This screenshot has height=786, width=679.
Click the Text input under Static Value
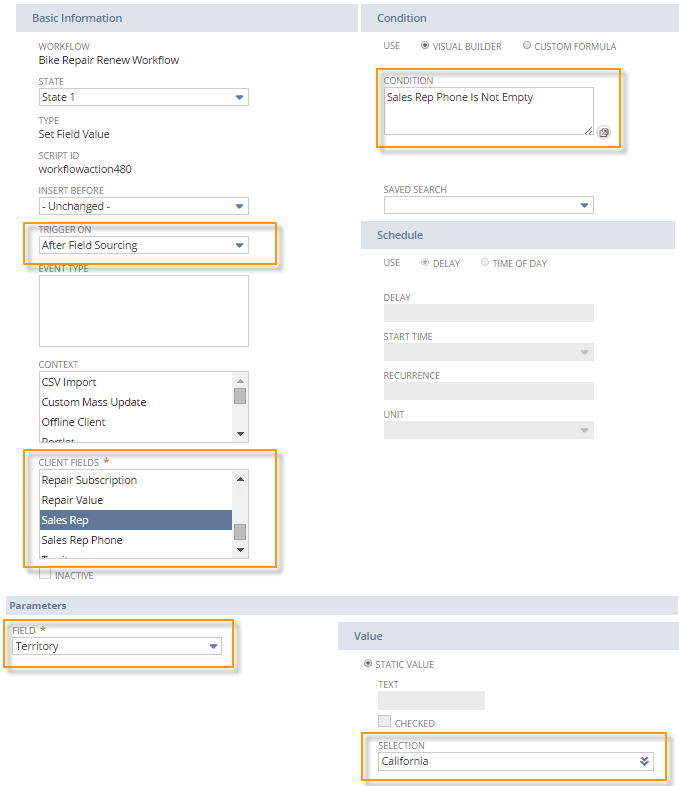431,700
